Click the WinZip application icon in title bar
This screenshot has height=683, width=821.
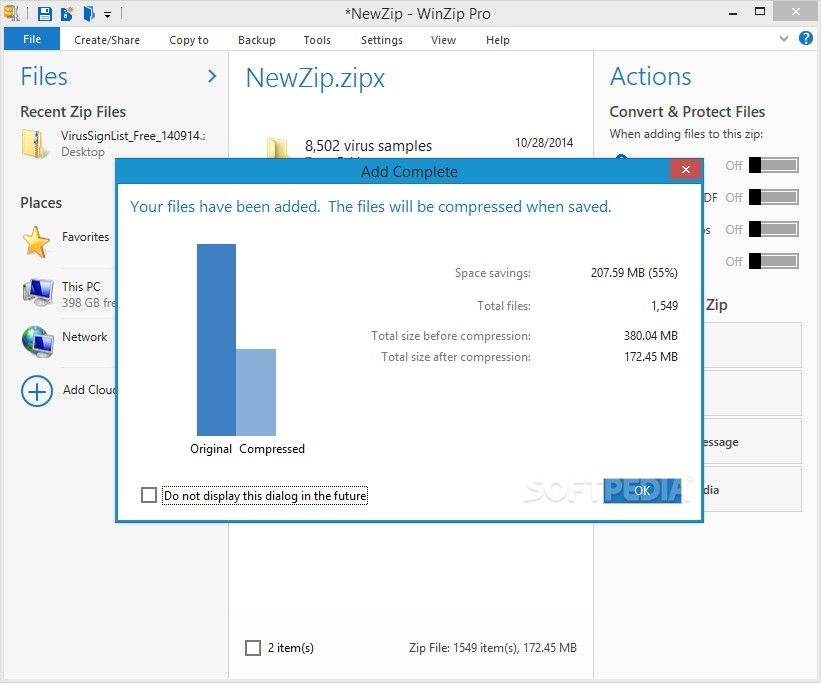click(x=12, y=13)
